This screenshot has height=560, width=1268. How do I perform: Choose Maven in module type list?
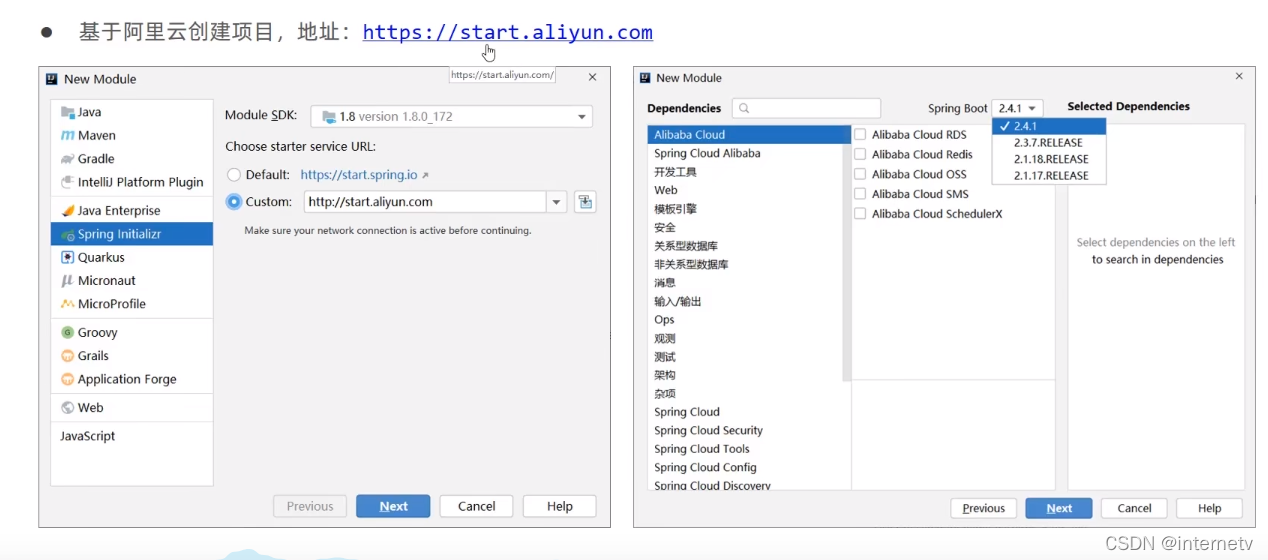(x=132, y=135)
